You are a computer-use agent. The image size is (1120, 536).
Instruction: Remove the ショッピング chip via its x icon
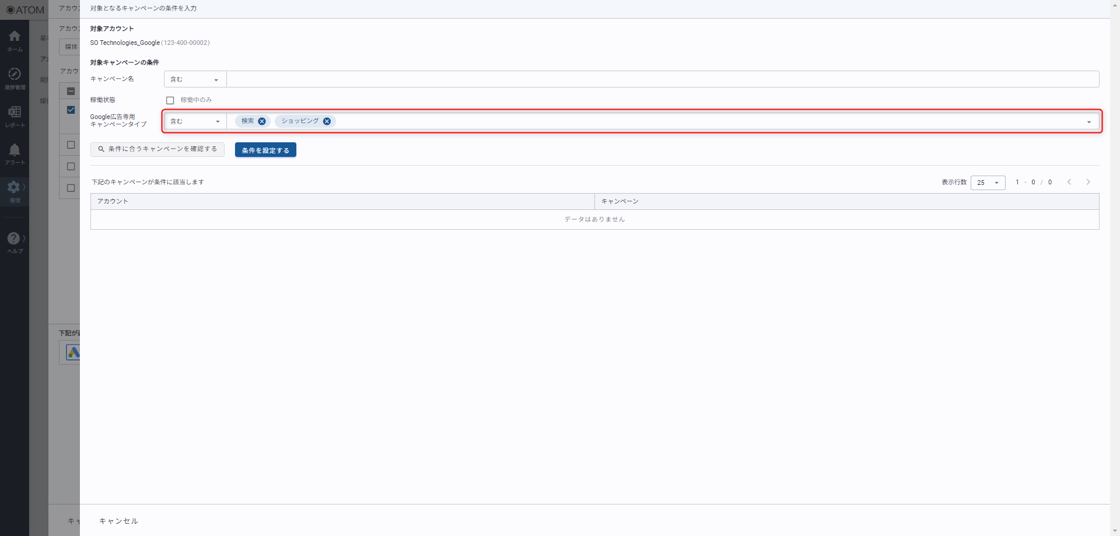click(327, 121)
